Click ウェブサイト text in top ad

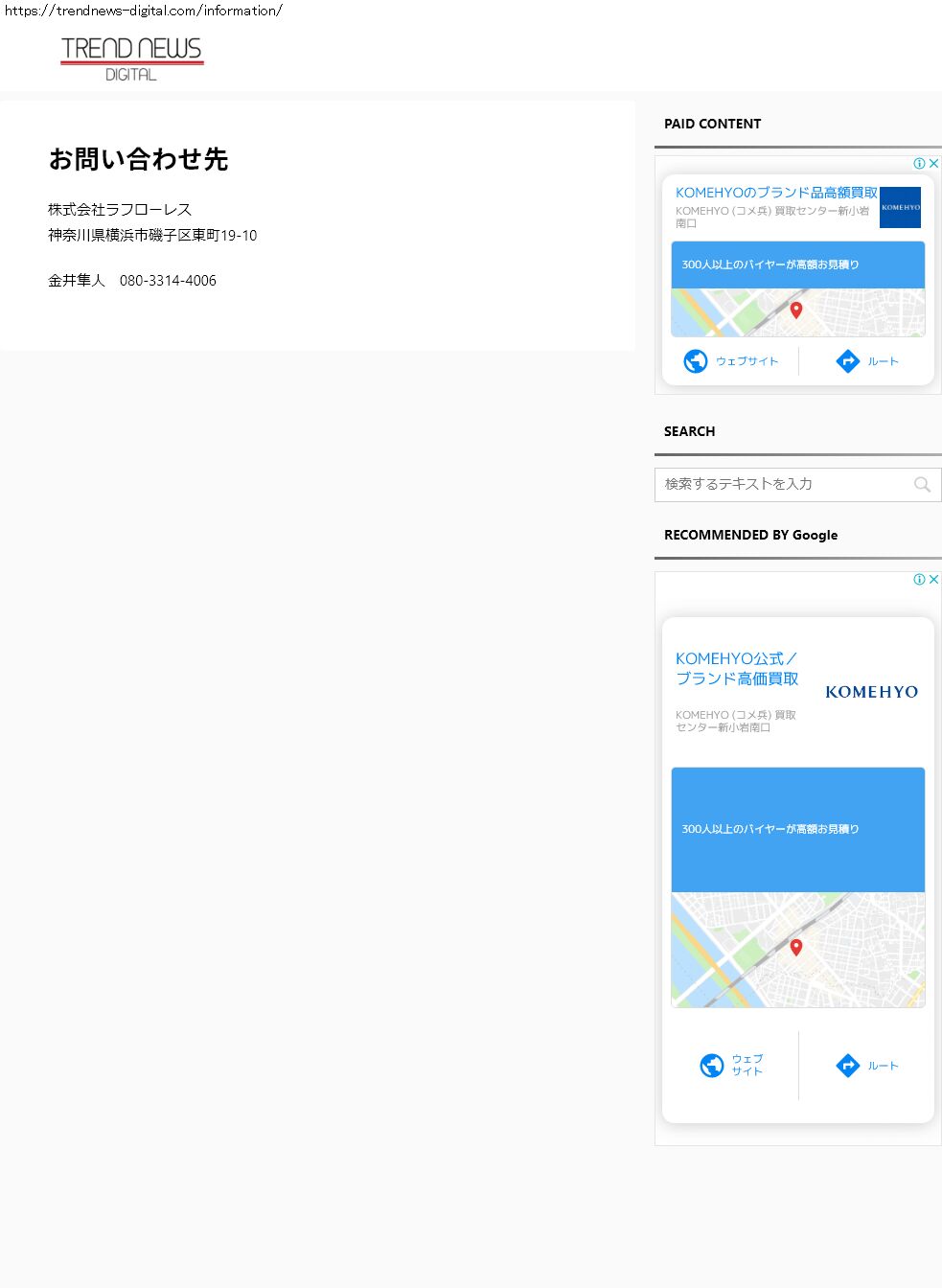pyautogui.click(x=747, y=361)
